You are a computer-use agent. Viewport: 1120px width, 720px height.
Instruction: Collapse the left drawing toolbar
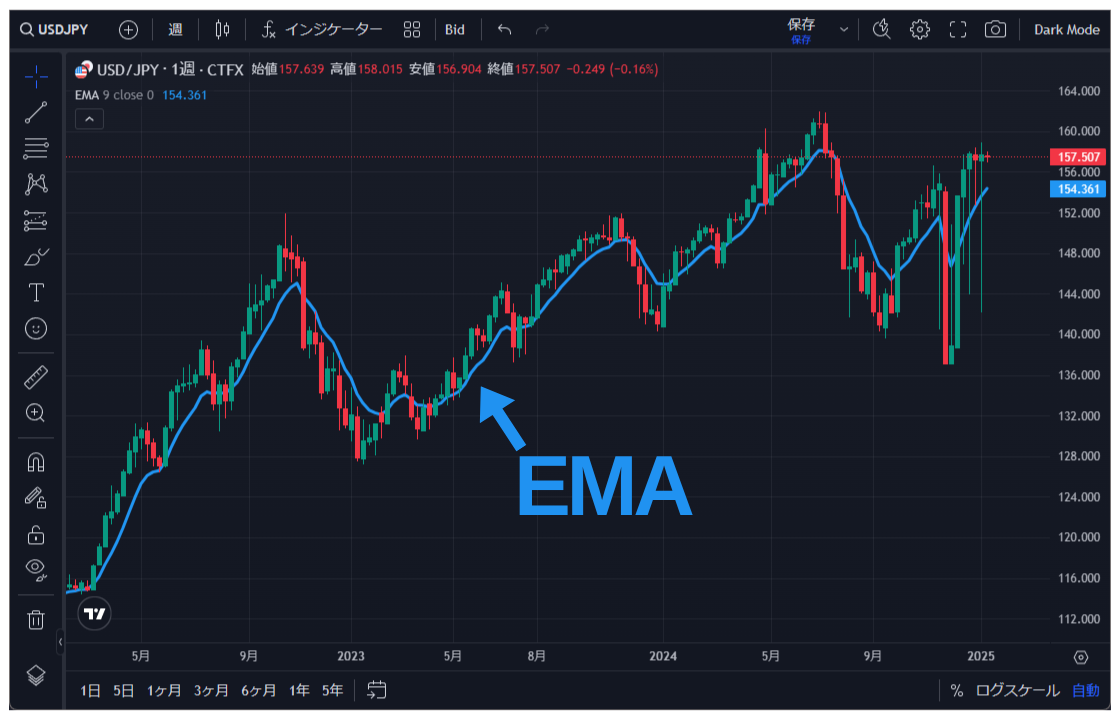pyautogui.click(x=60, y=642)
